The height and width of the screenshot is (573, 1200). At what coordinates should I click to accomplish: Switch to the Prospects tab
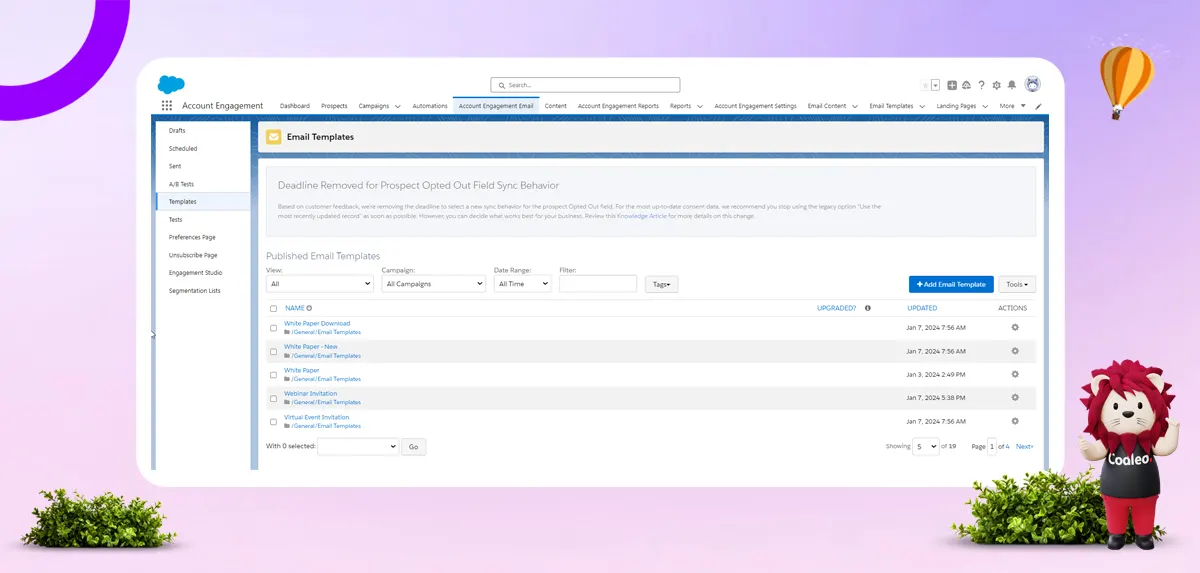tap(334, 106)
